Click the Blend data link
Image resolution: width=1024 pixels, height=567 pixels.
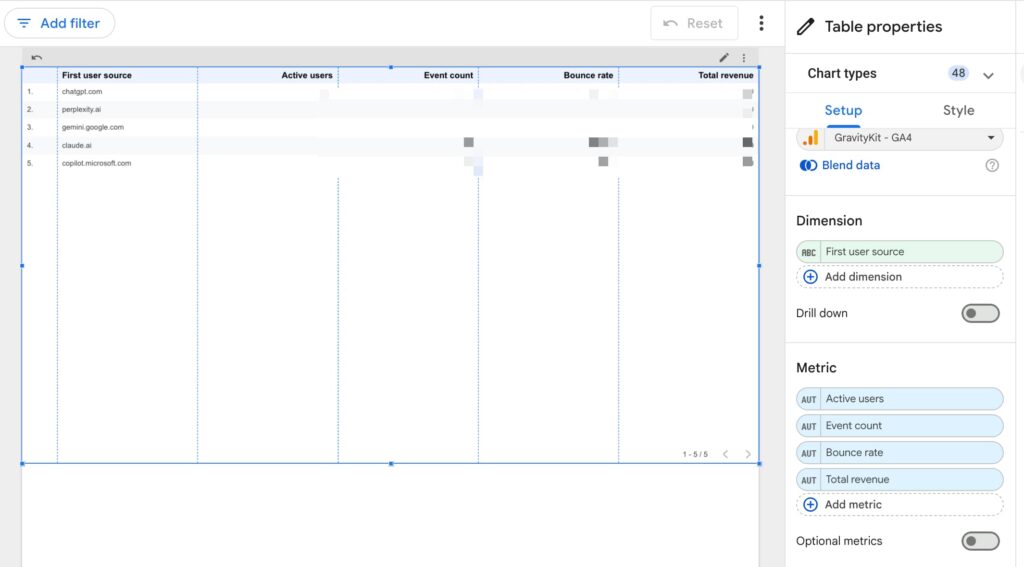(x=850, y=165)
